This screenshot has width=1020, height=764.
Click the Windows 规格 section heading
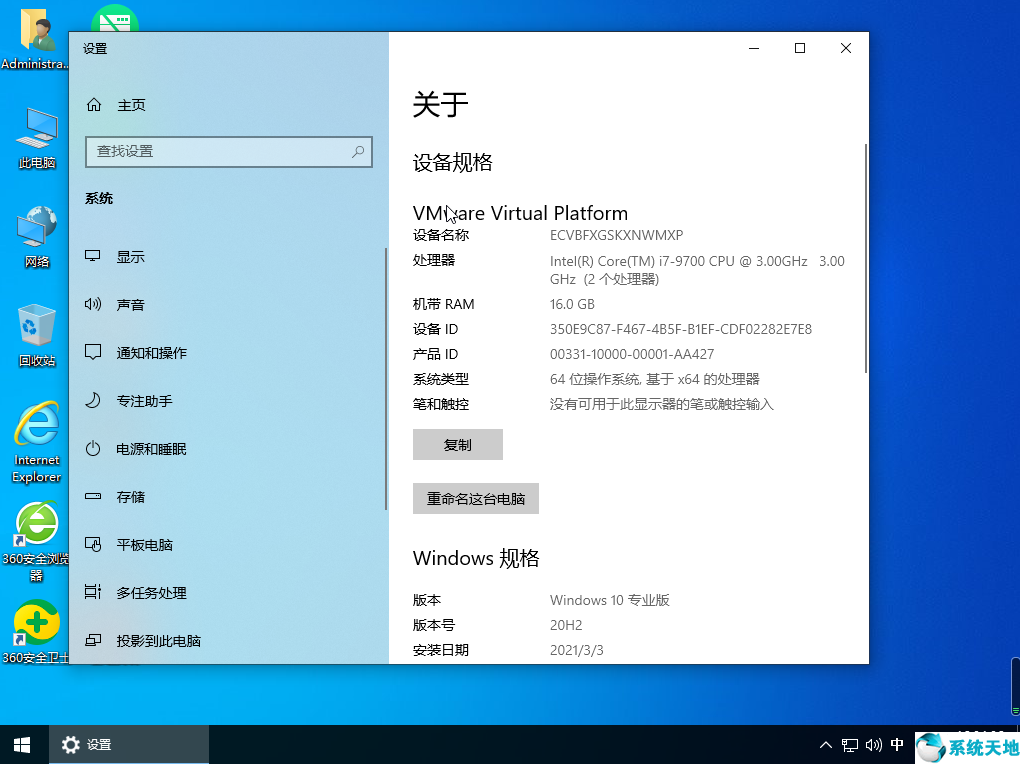476,558
